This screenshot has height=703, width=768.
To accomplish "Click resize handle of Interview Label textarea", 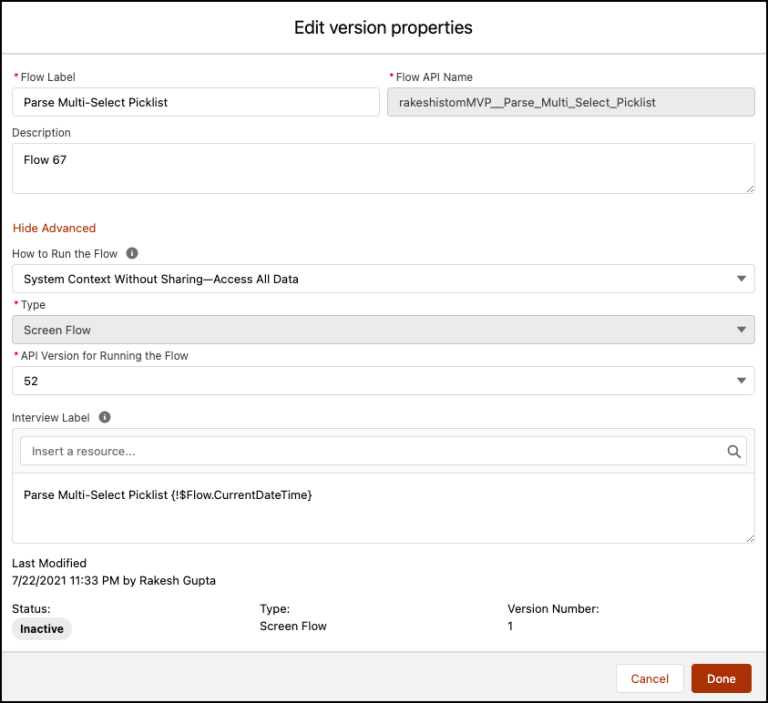I will [750, 539].
